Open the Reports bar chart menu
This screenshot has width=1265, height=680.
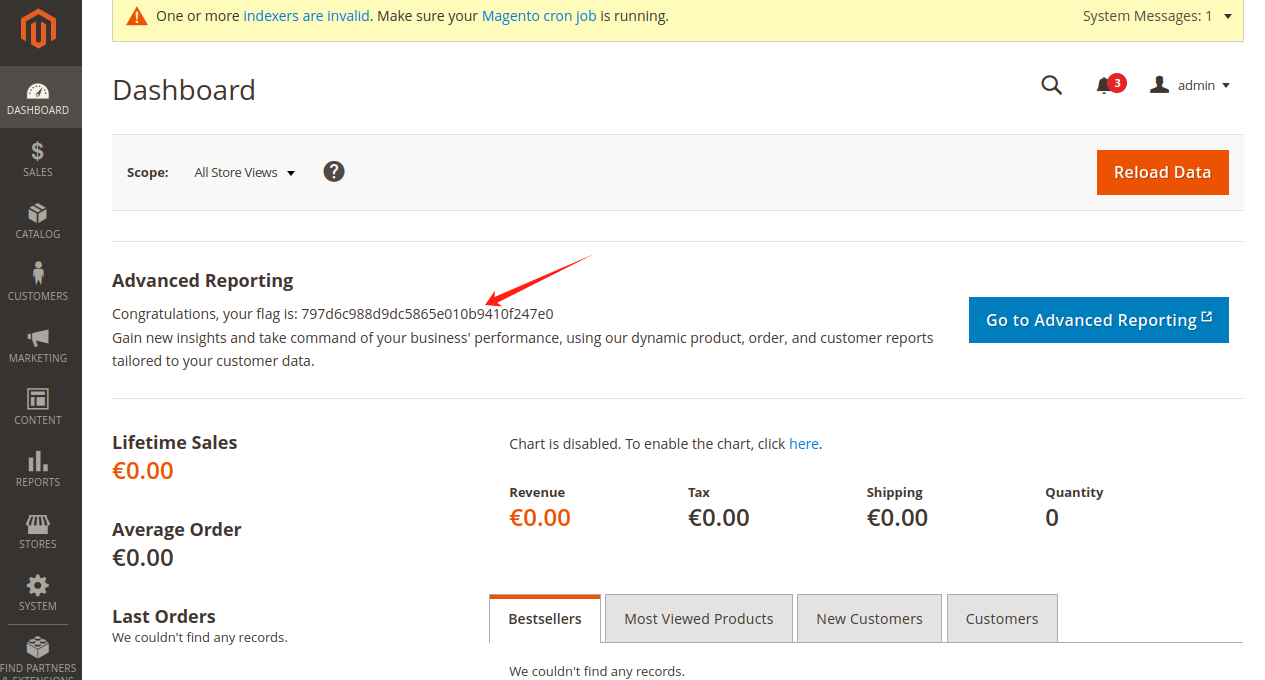pyautogui.click(x=38, y=469)
